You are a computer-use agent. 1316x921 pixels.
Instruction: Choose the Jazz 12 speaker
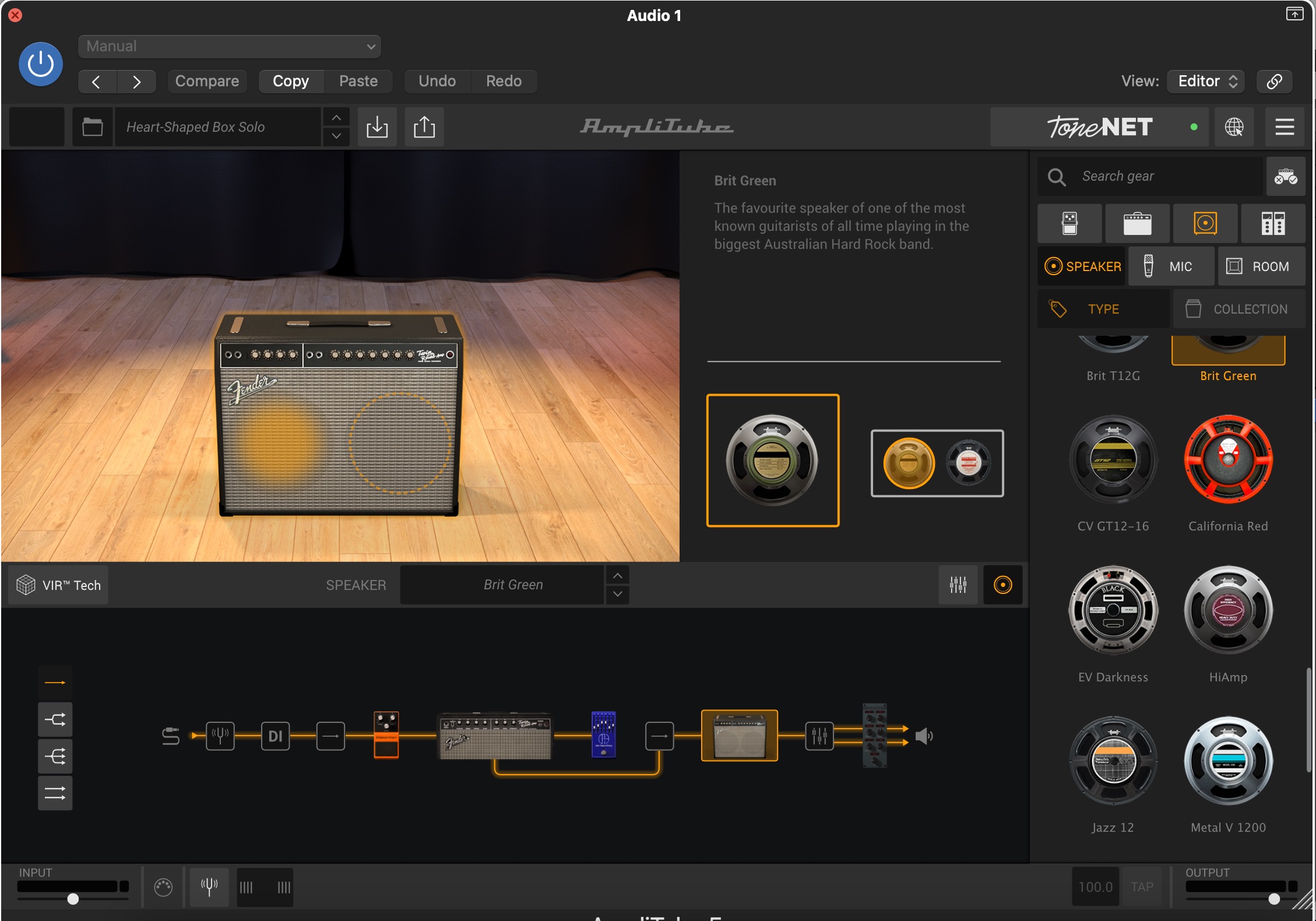[x=1113, y=774]
